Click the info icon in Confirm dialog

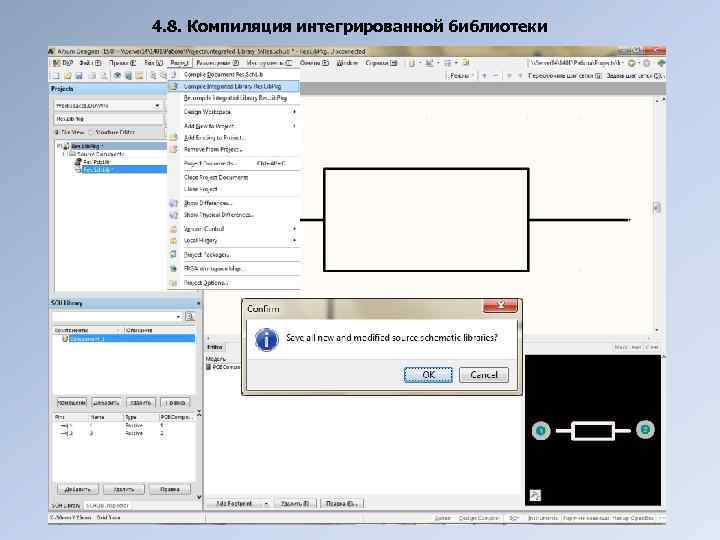tap(267, 340)
